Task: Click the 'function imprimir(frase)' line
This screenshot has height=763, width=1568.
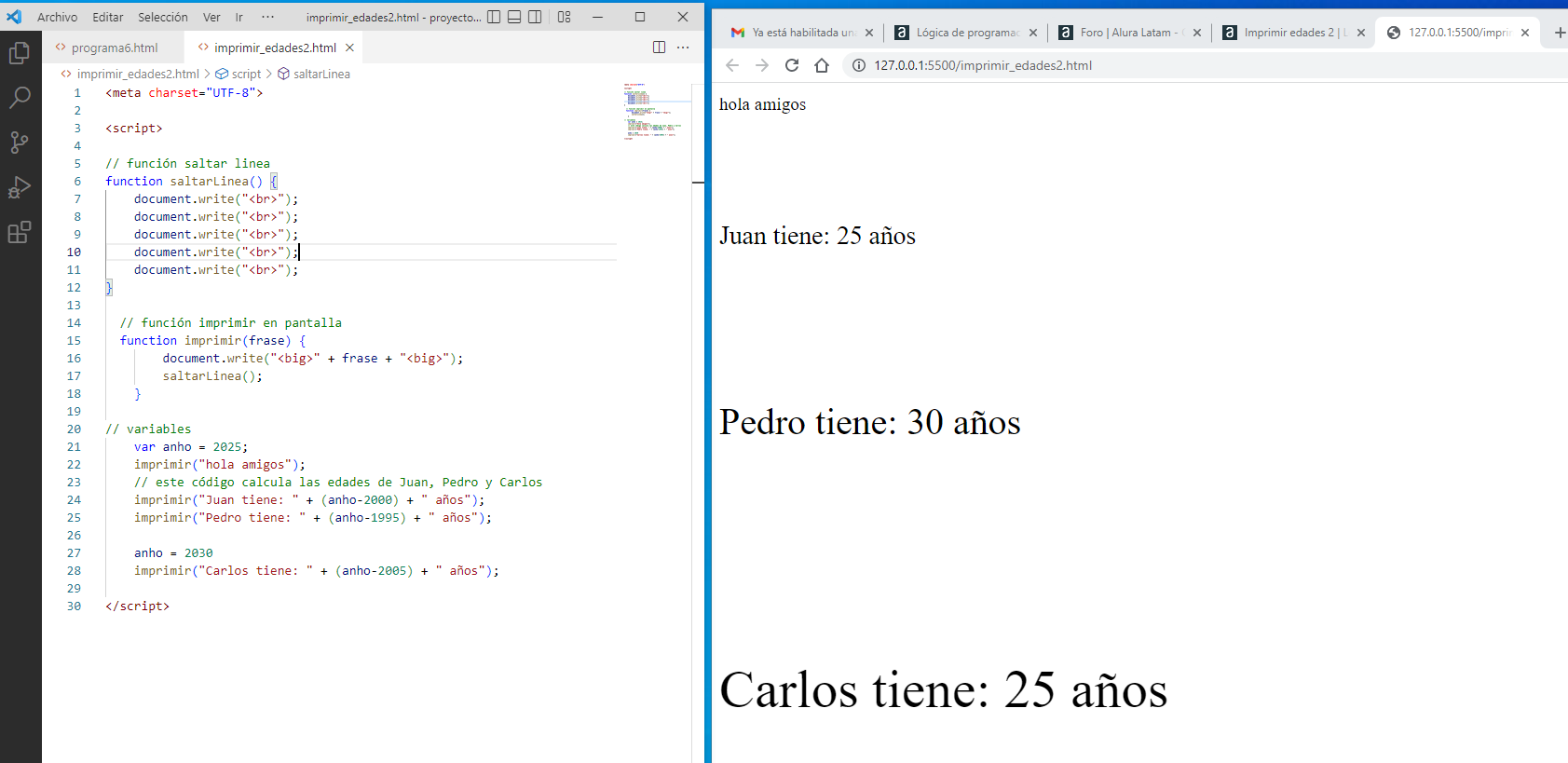Action: 212,340
